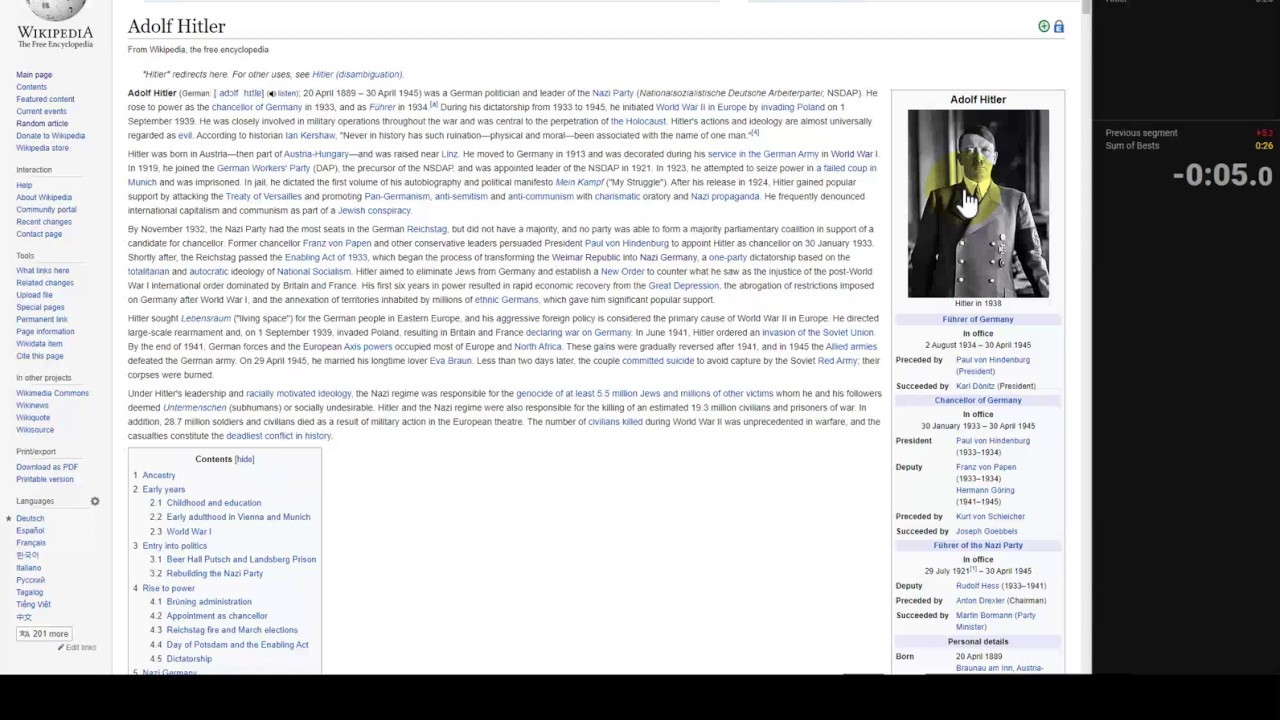1280x720 pixels.
Task: Open Community portal link
Action: pyautogui.click(x=46, y=209)
